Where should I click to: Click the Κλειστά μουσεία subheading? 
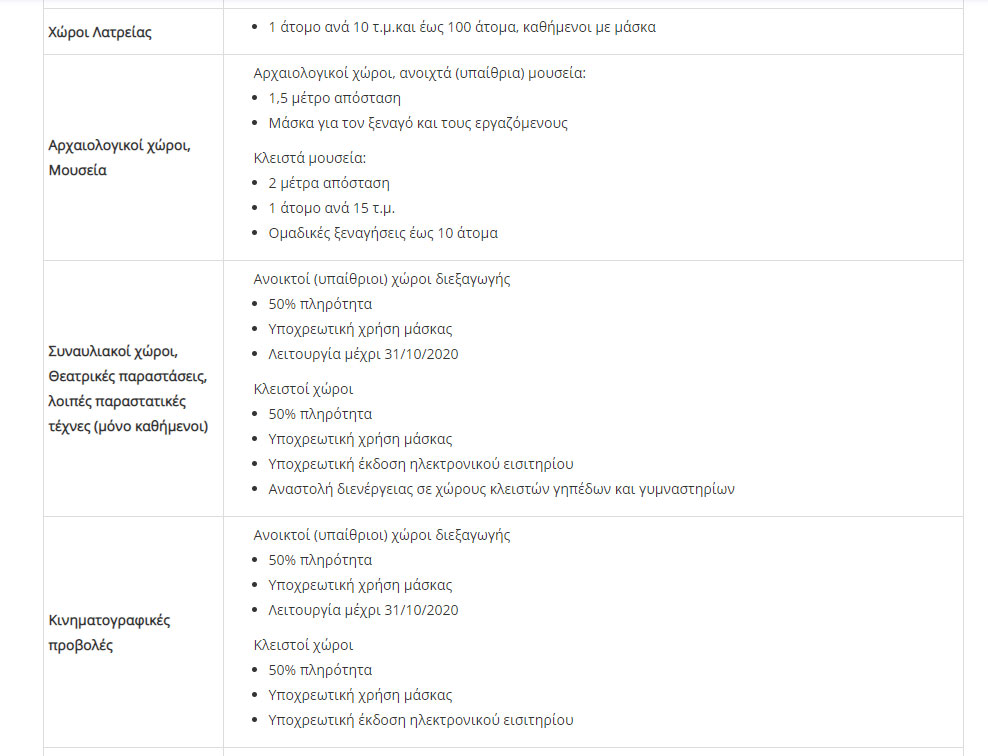[x=309, y=158]
